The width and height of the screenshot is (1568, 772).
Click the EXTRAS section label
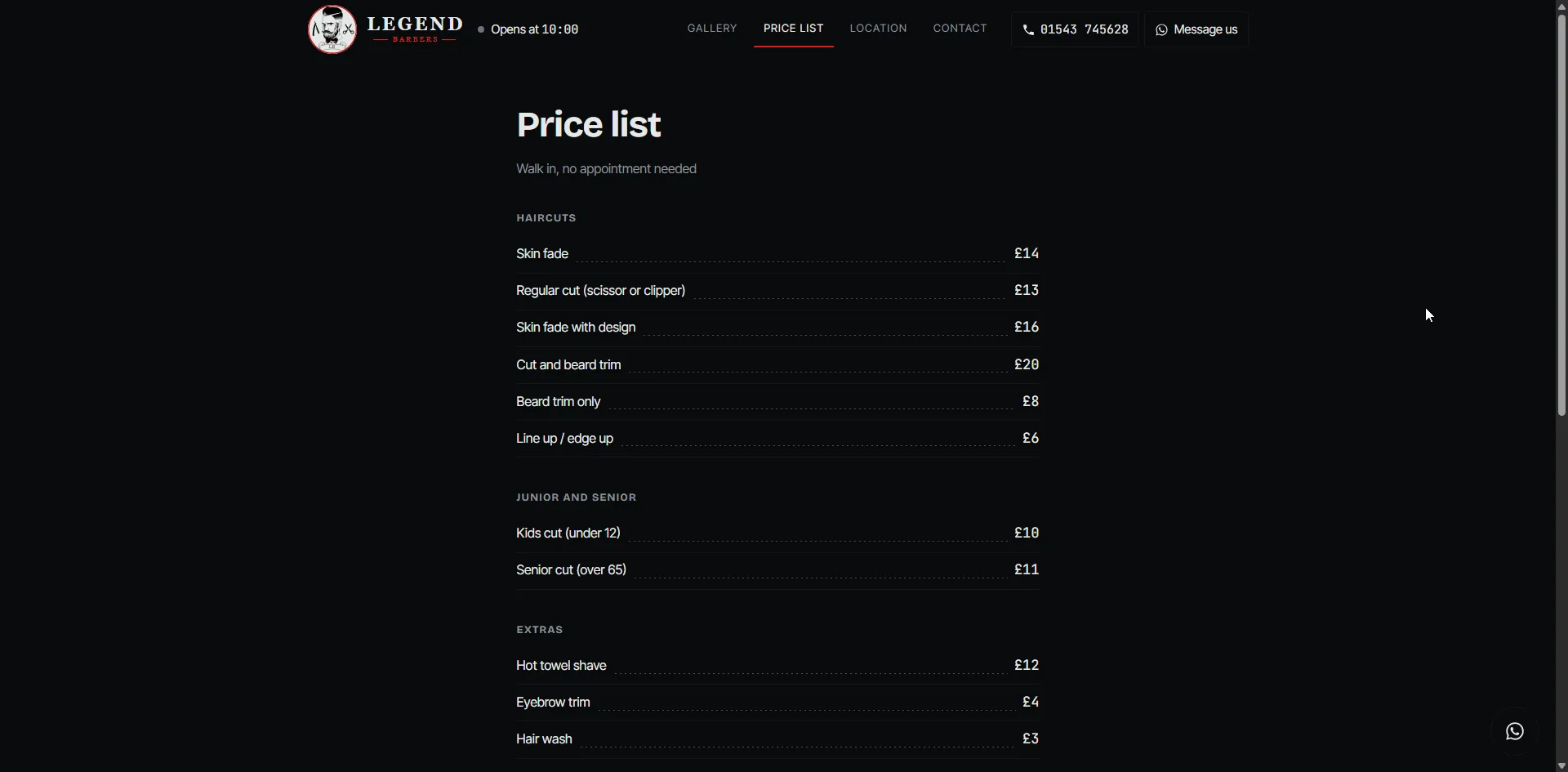pos(540,630)
